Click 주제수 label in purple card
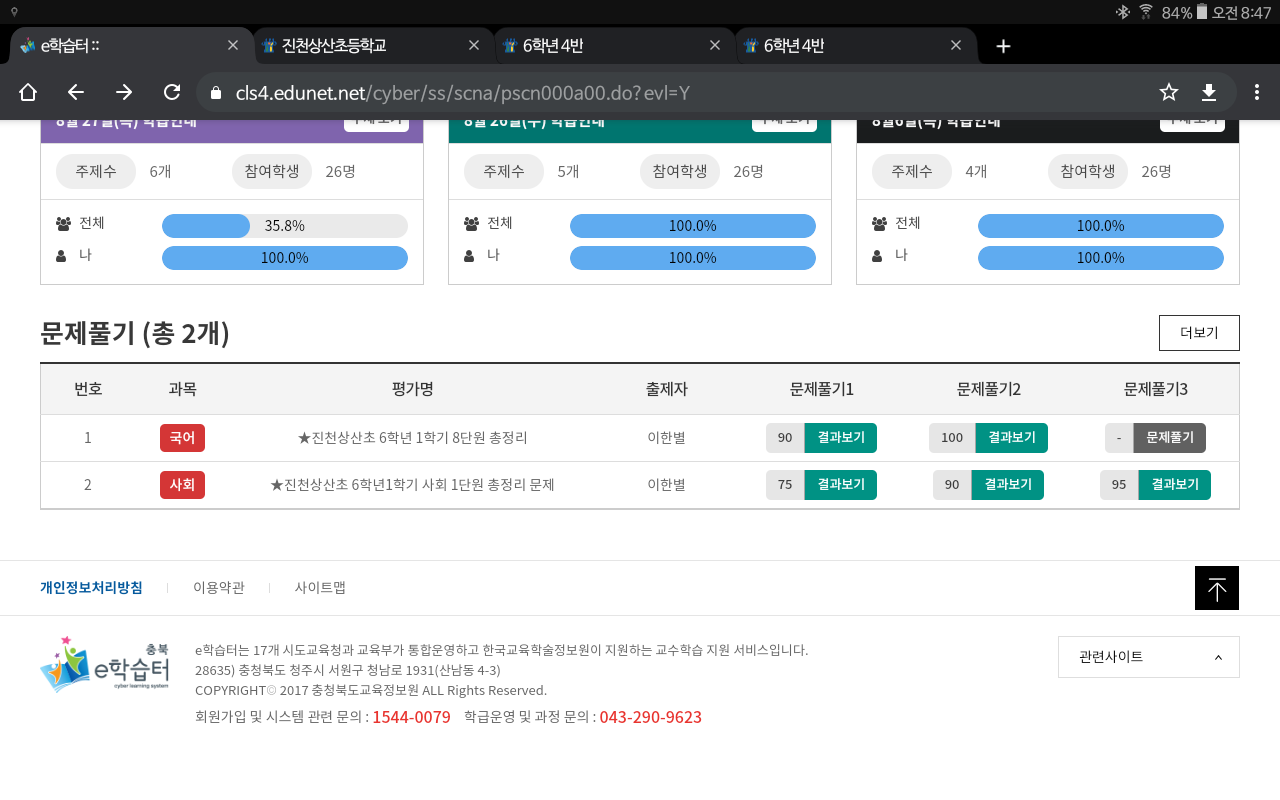The width and height of the screenshot is (1280, 800). 96,171
